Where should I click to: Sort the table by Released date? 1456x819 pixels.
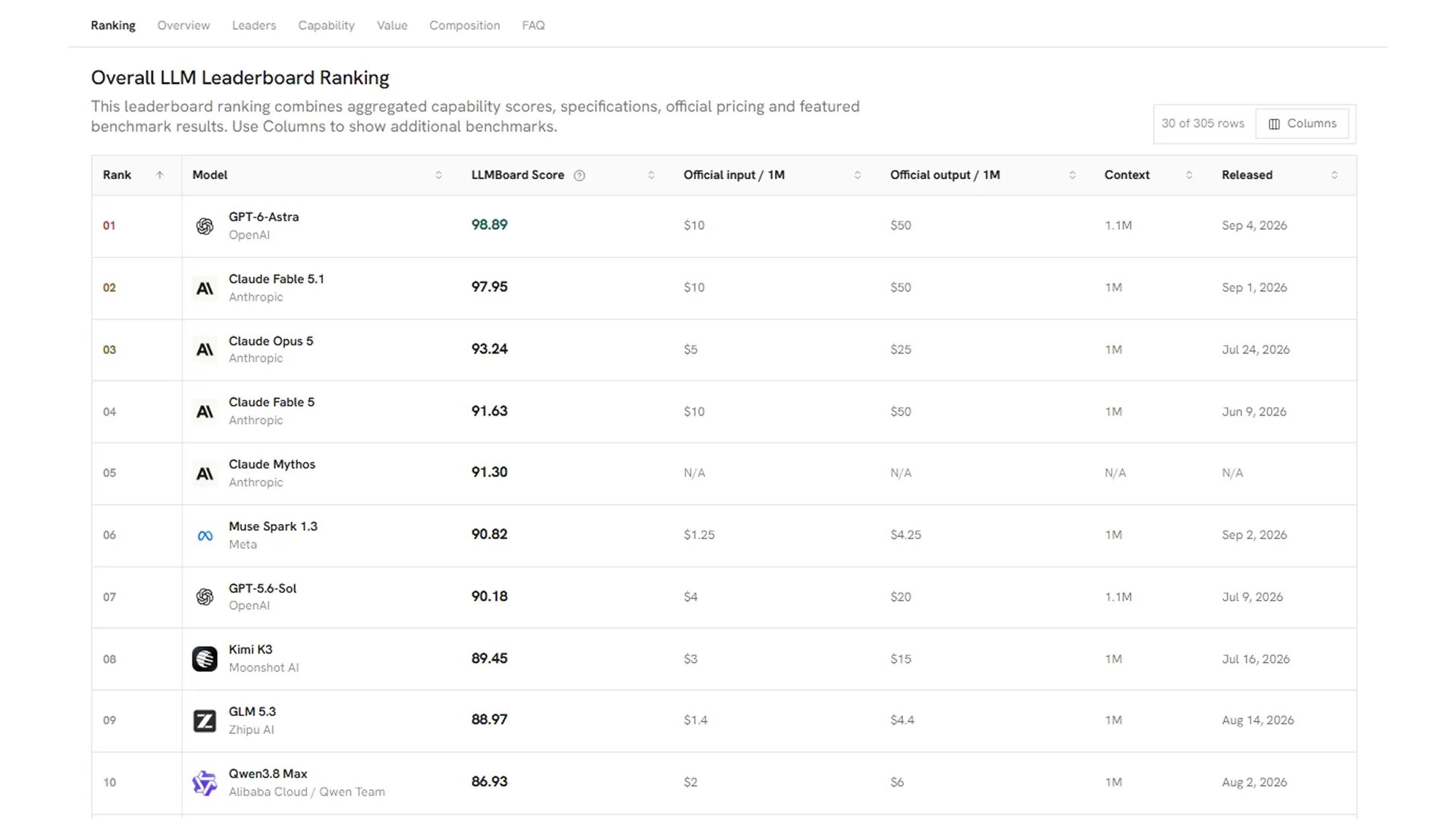[x=1335, y=175]
